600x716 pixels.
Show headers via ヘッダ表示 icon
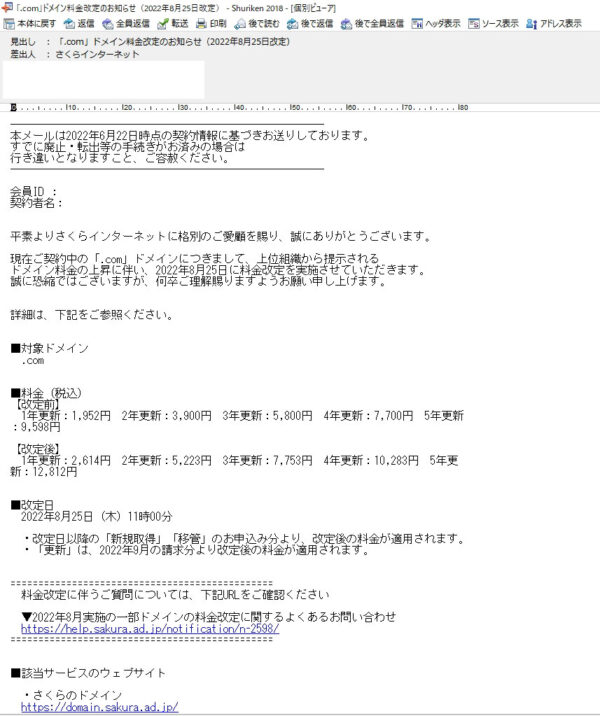click(416, 23)
